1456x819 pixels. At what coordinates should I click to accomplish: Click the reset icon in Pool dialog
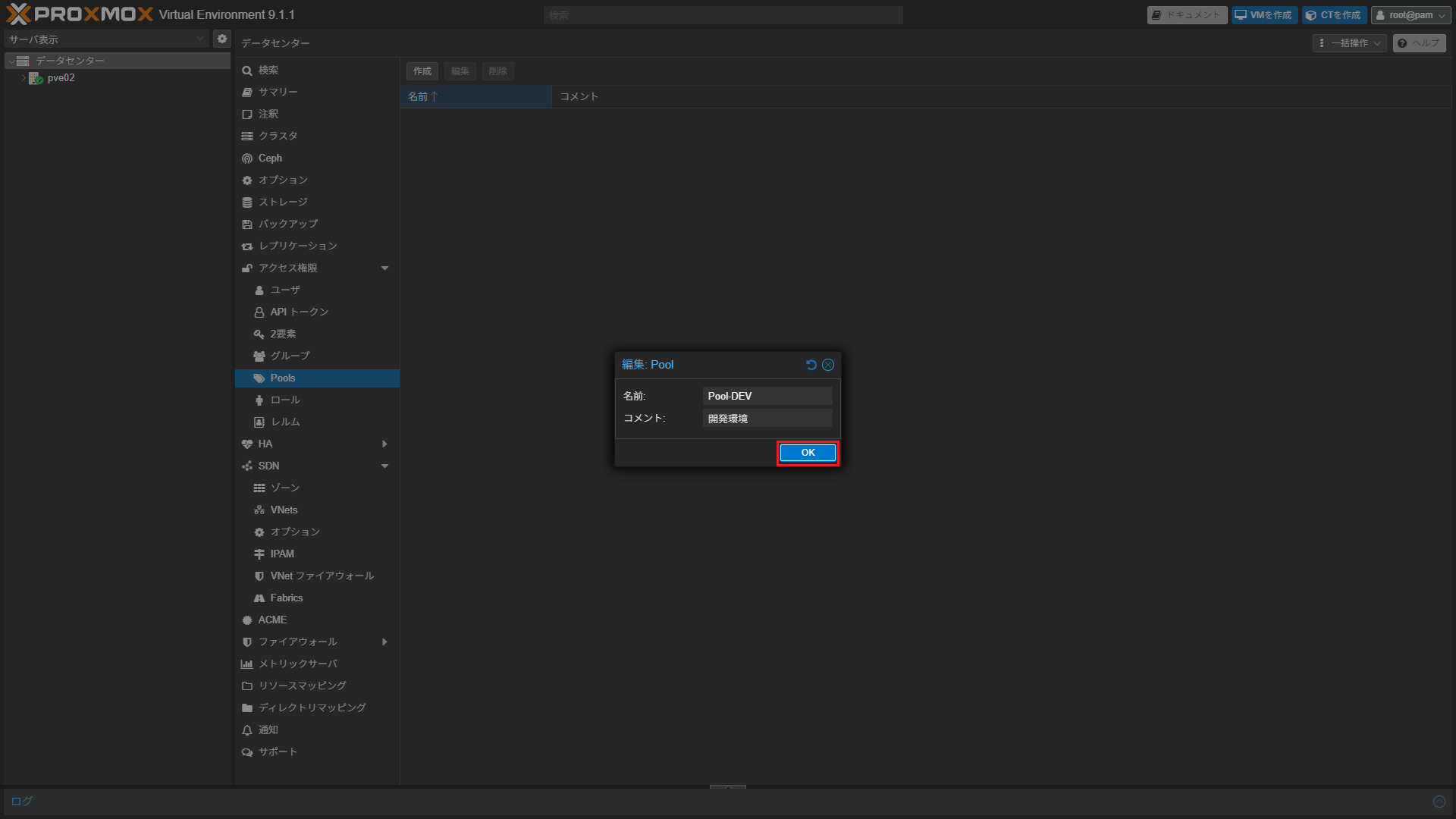pos(811,365)
